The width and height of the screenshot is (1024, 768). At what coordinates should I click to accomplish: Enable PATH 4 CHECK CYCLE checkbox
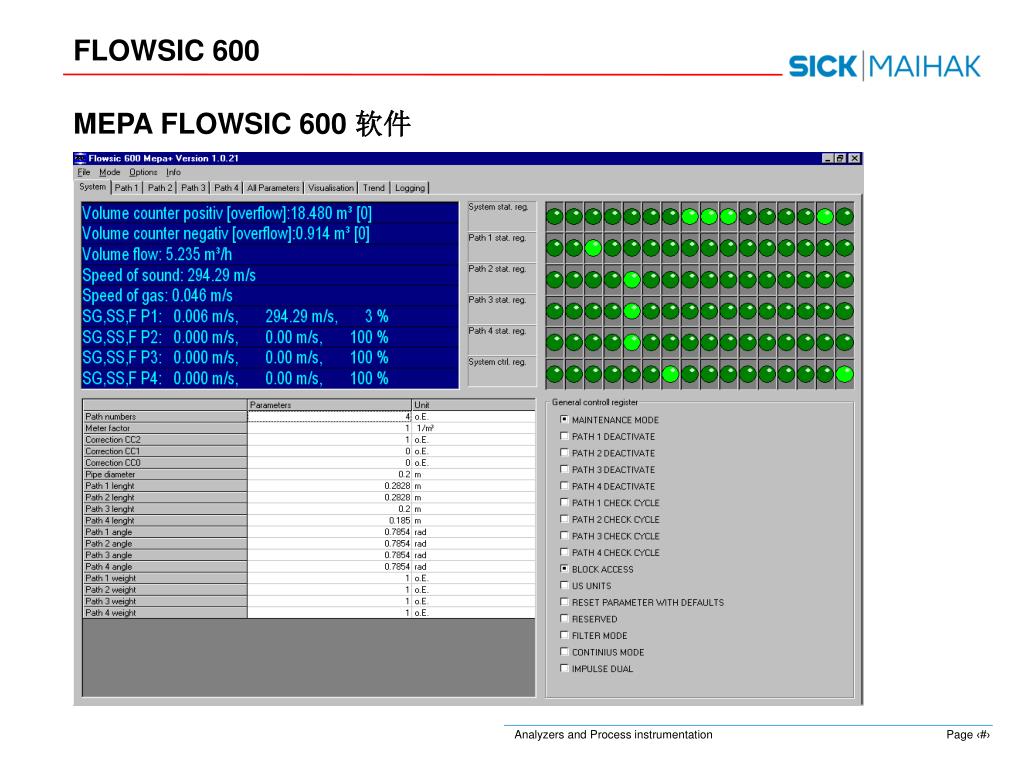pyautogui.click(x=564, y=552)
